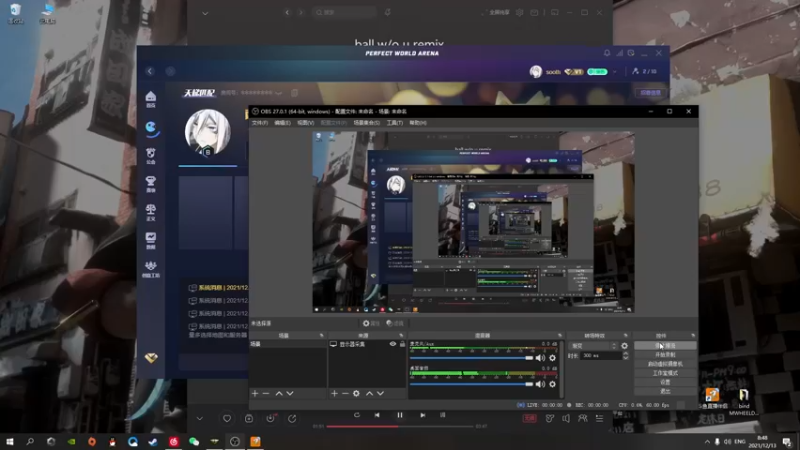Open the NetEase Music icon in the taskbar
The height and width of the screenshot is (450, 800).
tap(173, 441)
